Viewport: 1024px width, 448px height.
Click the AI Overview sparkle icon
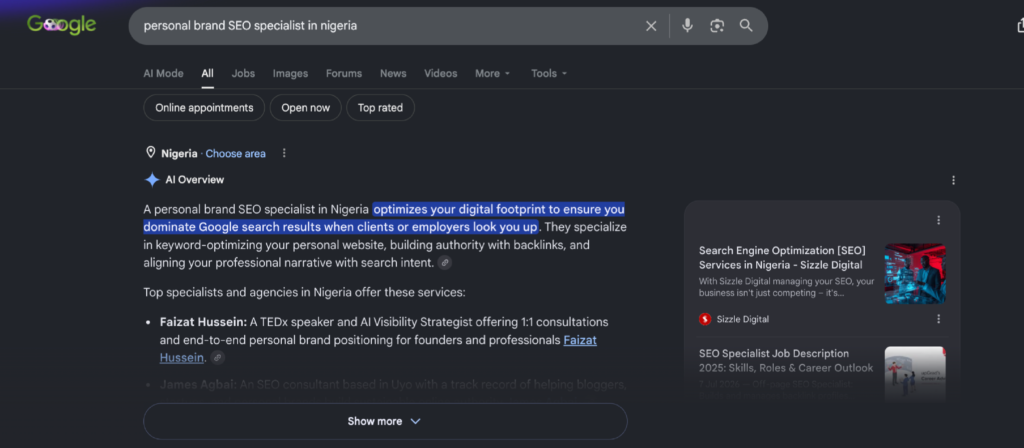[152, 180]
